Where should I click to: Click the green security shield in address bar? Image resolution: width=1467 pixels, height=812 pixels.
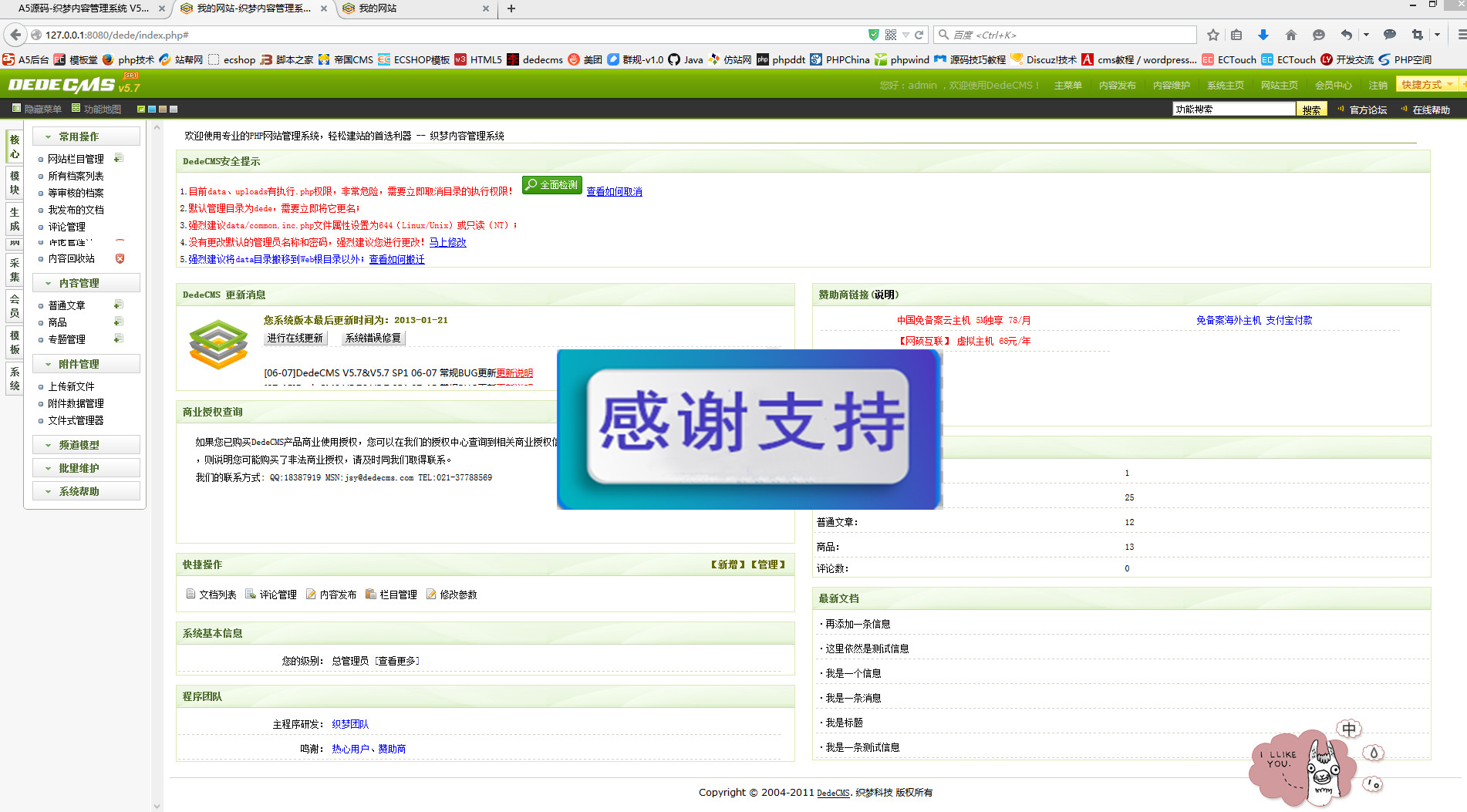coord(874,35)
